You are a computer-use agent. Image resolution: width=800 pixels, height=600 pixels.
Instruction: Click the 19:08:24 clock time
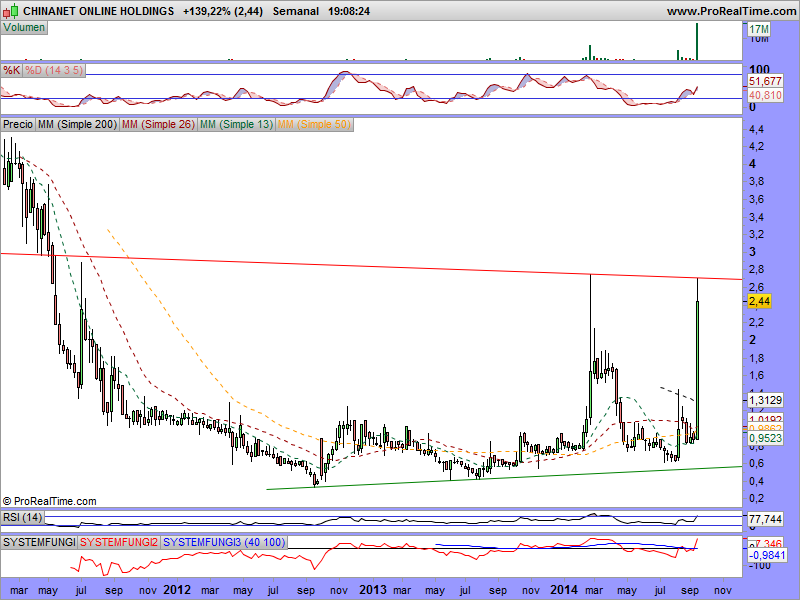pyautogui.click(x=349, y=11)
